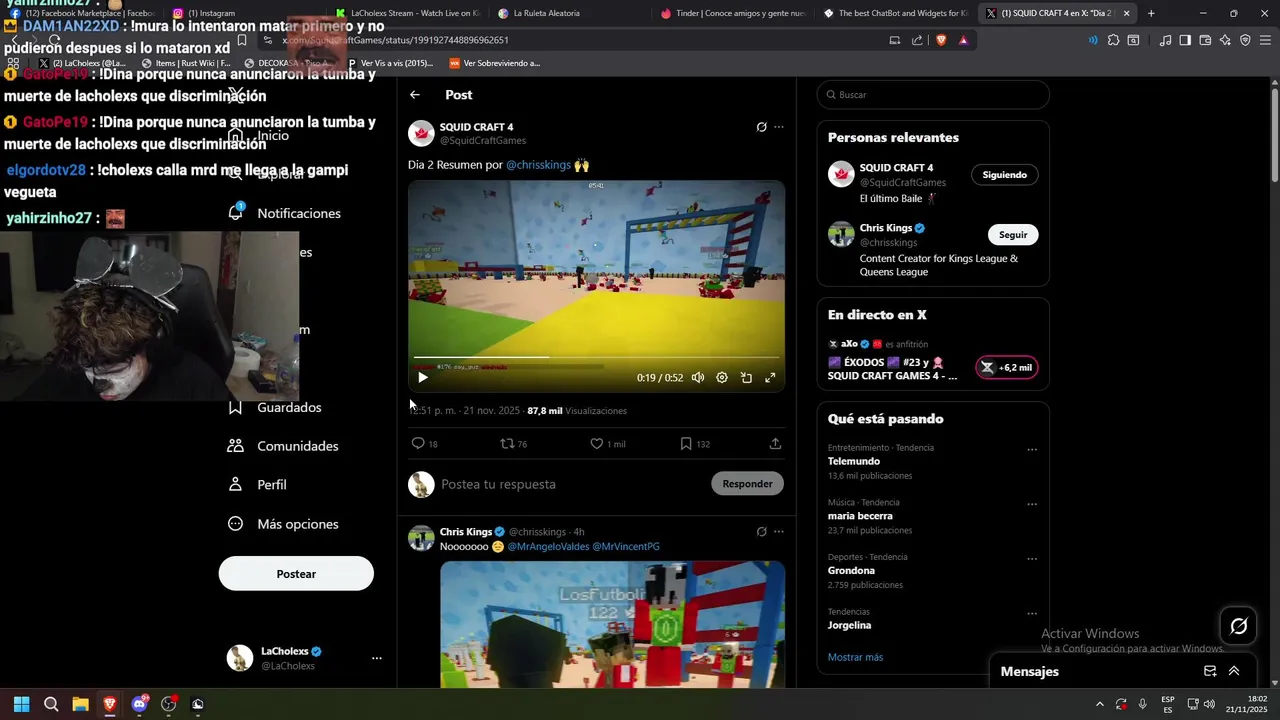Open Grok icon on SQUID CRAFT 4 post

[x=761, y=127]
